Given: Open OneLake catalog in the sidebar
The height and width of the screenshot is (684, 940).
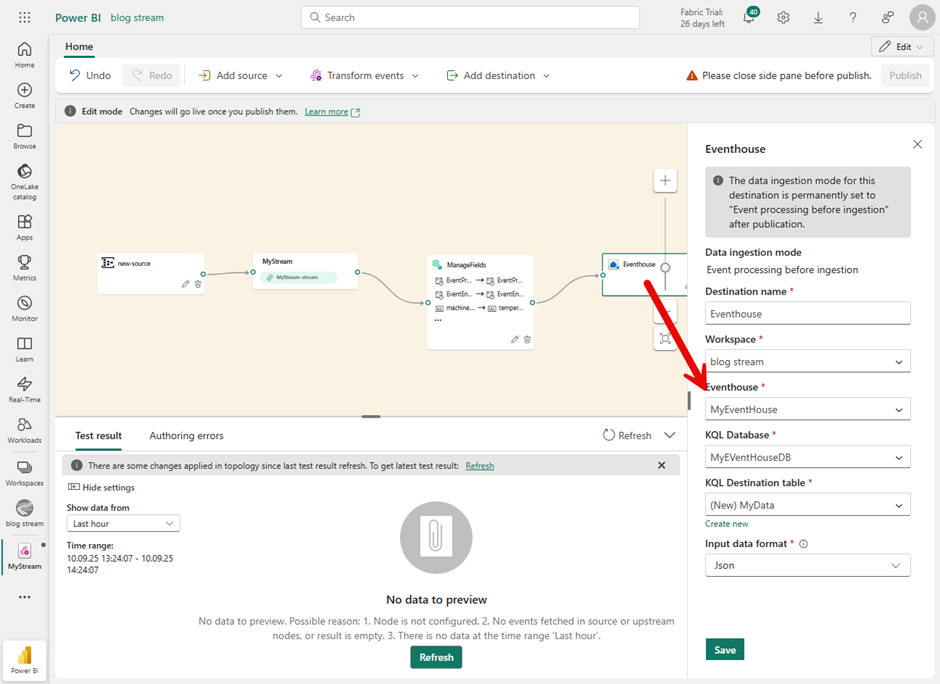Looking at the screenshot, I should [24, 181].
